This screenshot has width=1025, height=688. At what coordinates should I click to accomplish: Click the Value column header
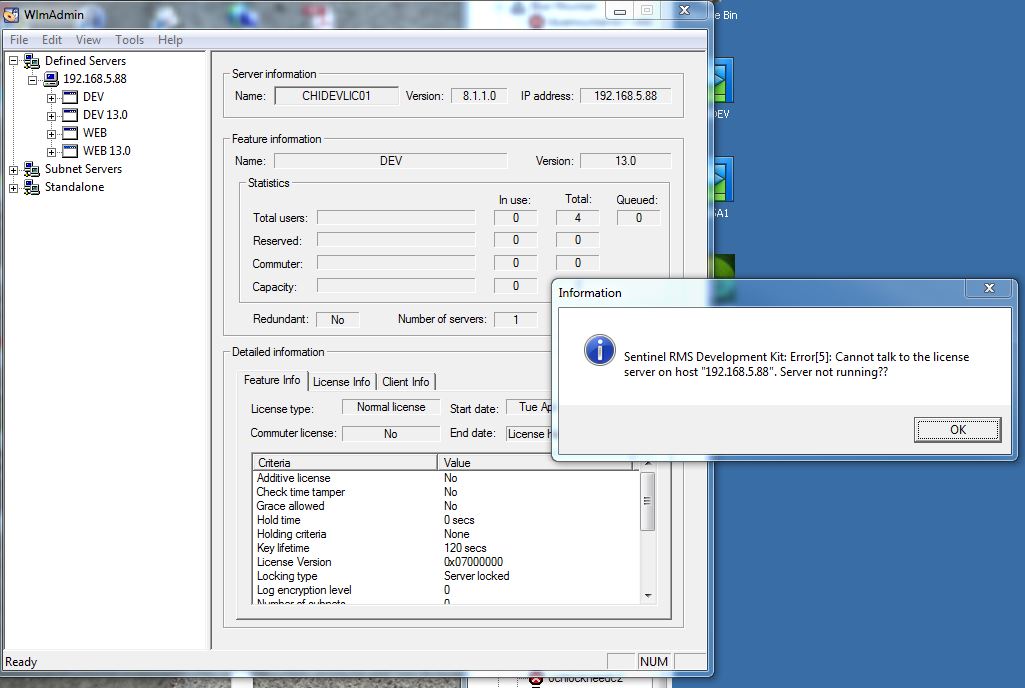535,462
